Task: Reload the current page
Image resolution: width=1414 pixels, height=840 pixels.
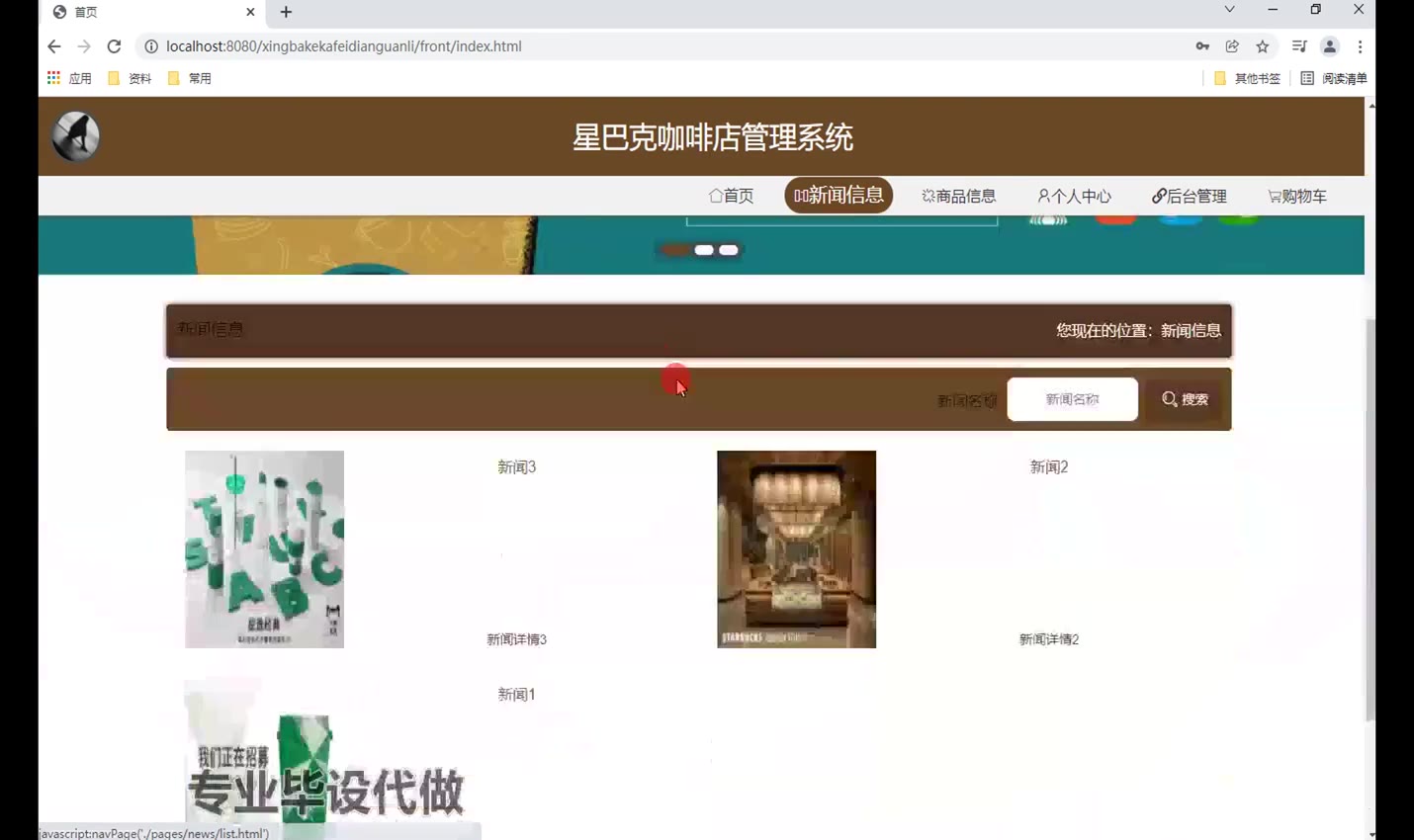Action: [x=114, y=46]
